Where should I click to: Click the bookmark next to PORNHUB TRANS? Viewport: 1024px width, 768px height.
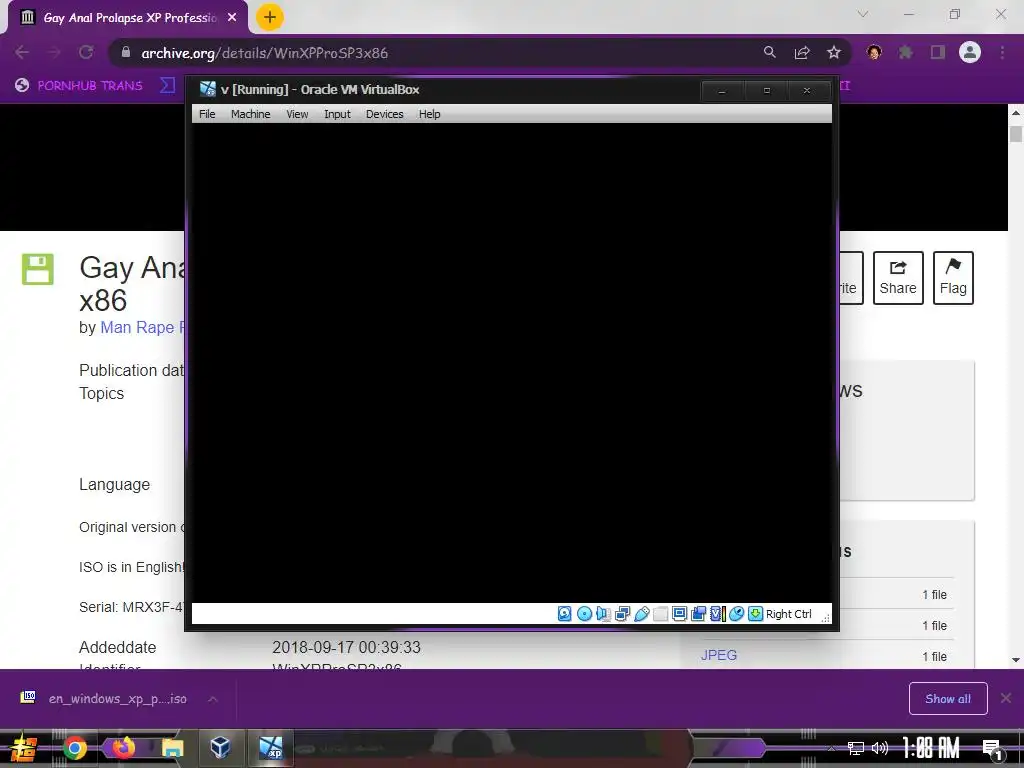point(168,86)
